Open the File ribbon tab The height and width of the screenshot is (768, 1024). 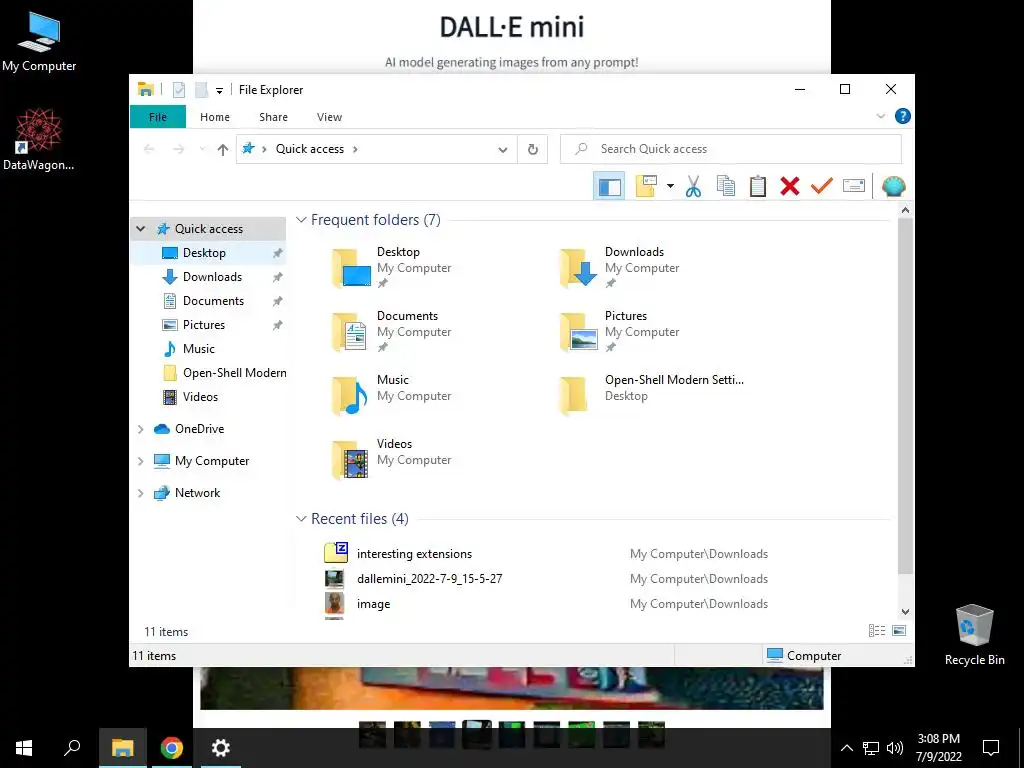158,117
